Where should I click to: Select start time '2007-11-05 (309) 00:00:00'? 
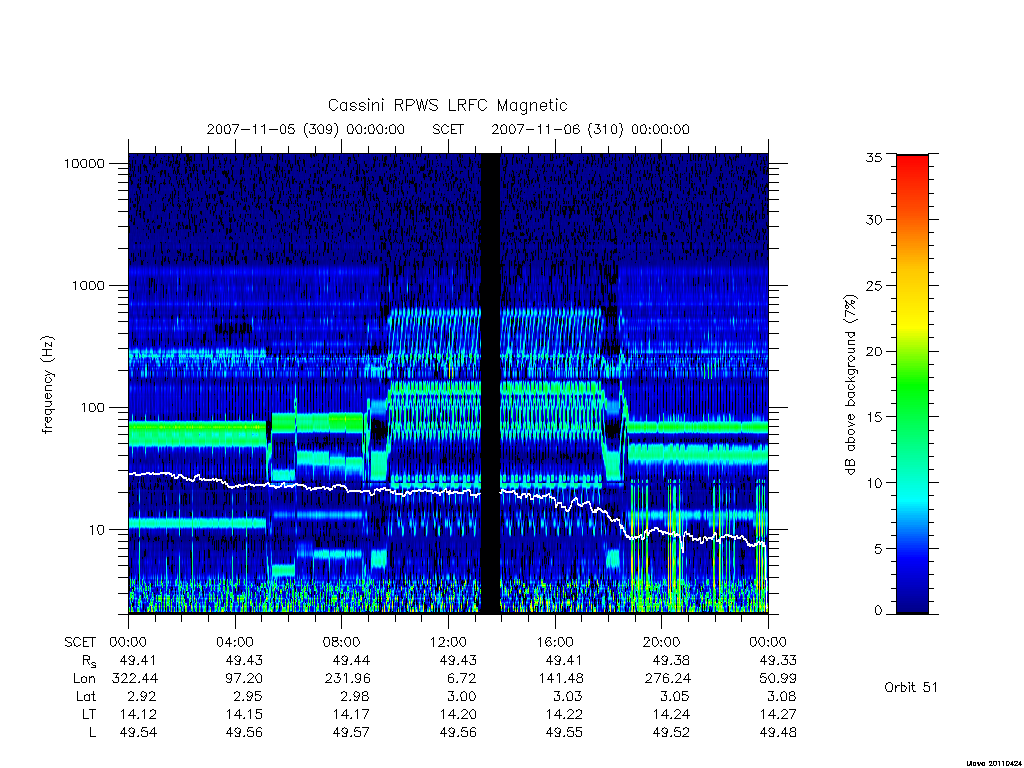pyautogui.click(x=306, y=129)
